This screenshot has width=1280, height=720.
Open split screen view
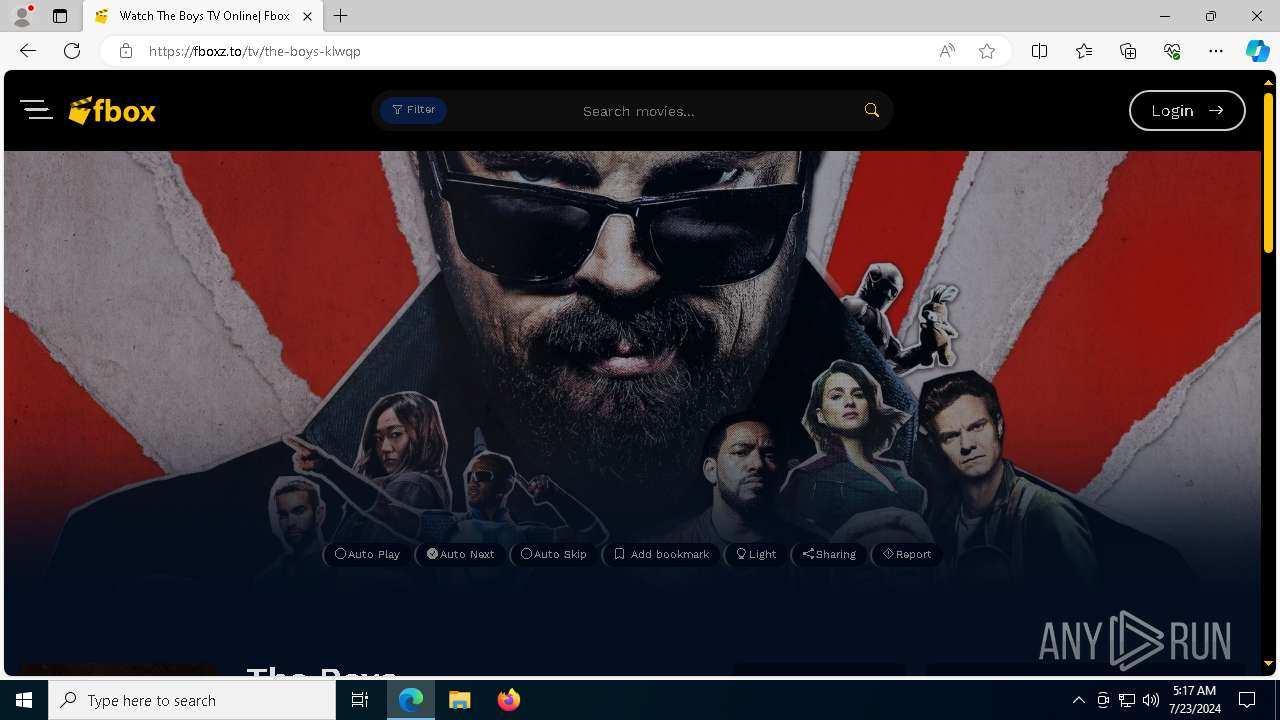point(1039,51)
